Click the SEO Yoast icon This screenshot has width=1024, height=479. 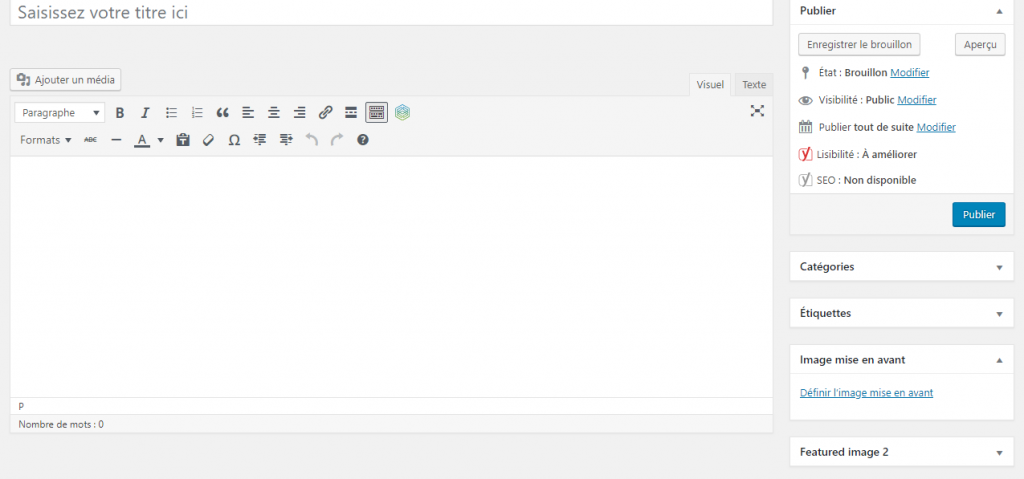coord(805,180)
